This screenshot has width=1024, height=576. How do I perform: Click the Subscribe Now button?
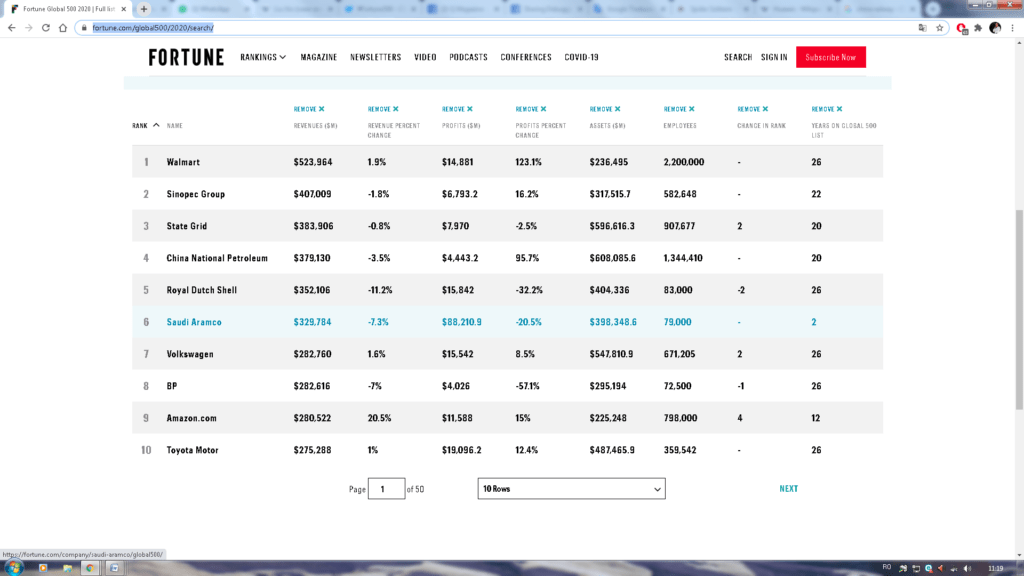pos(830,58)
